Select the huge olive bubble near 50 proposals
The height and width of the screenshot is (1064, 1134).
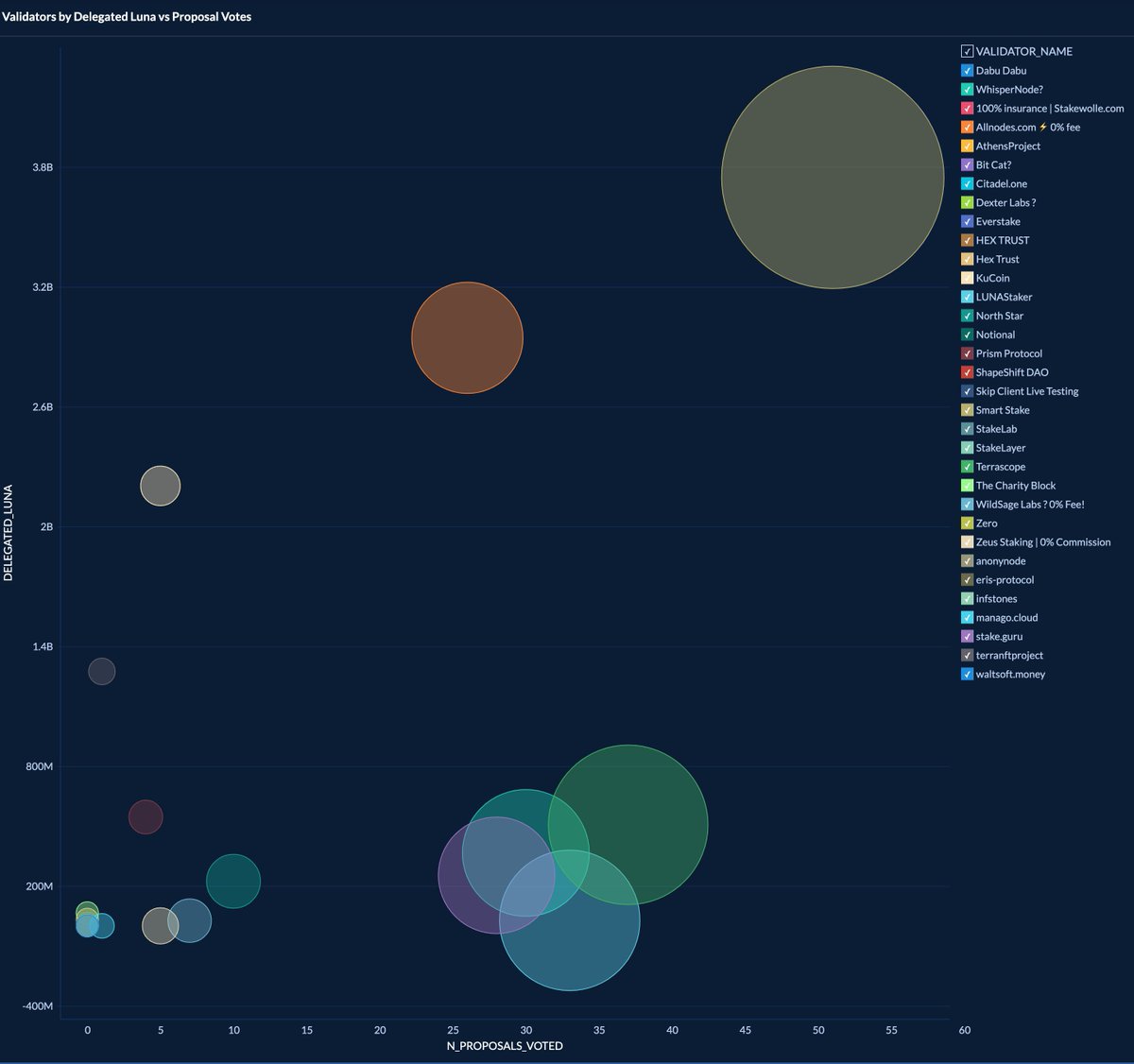[x=833, y=177]
